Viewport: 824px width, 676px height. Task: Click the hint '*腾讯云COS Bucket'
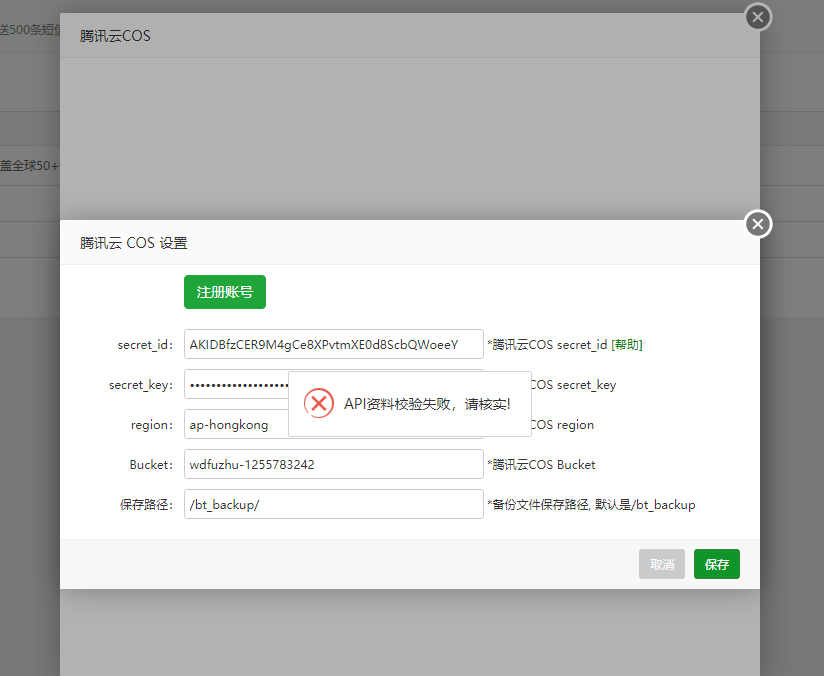click(x=541, y=465)
